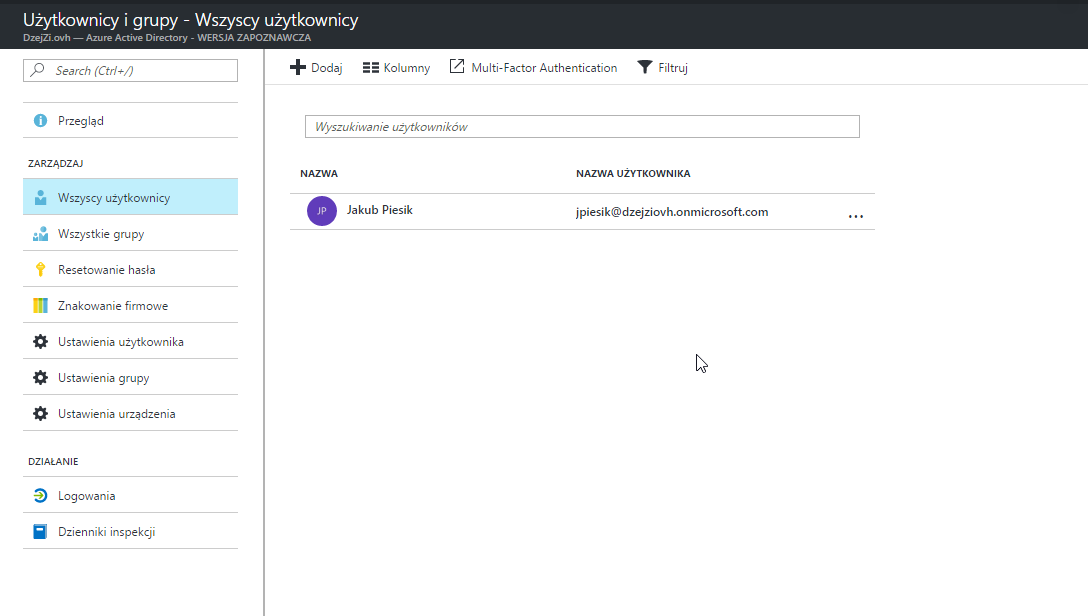
Task: Click the plus icon for Dodaj
Action: pyautogui.click(x=298, y=68)
